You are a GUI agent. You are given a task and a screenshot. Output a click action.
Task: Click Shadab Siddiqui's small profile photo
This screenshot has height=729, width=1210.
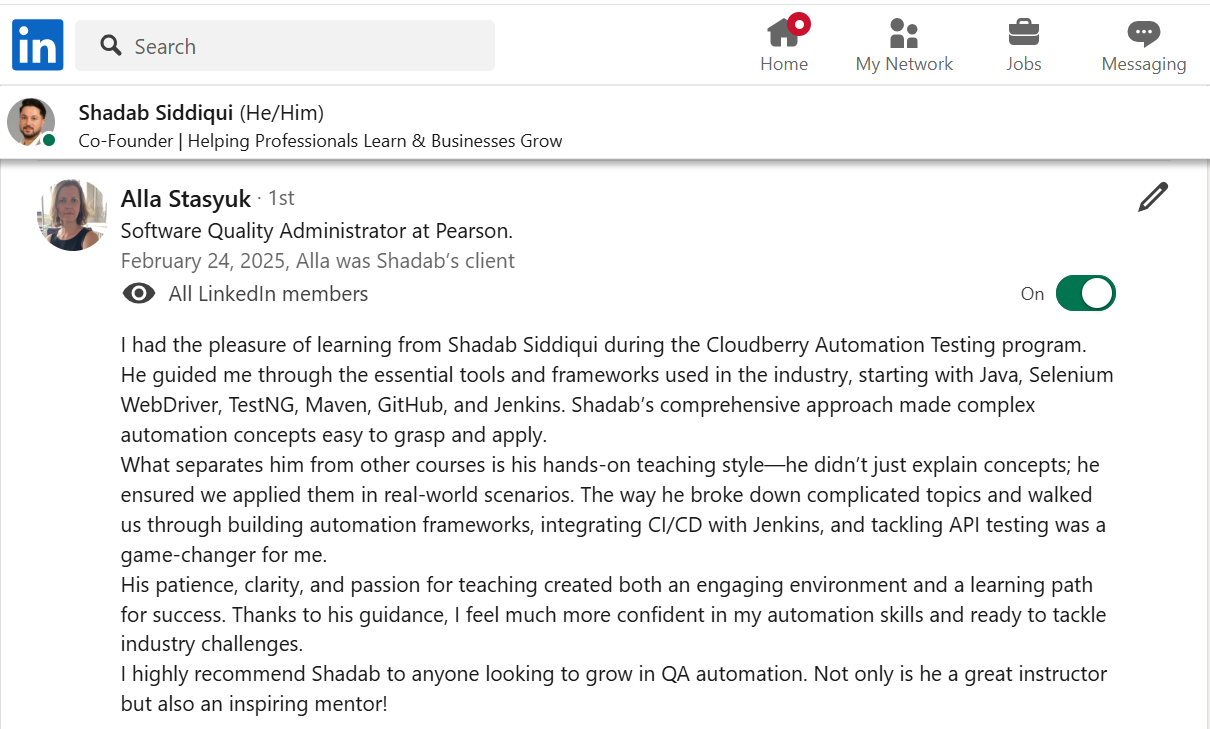[30, 122]
